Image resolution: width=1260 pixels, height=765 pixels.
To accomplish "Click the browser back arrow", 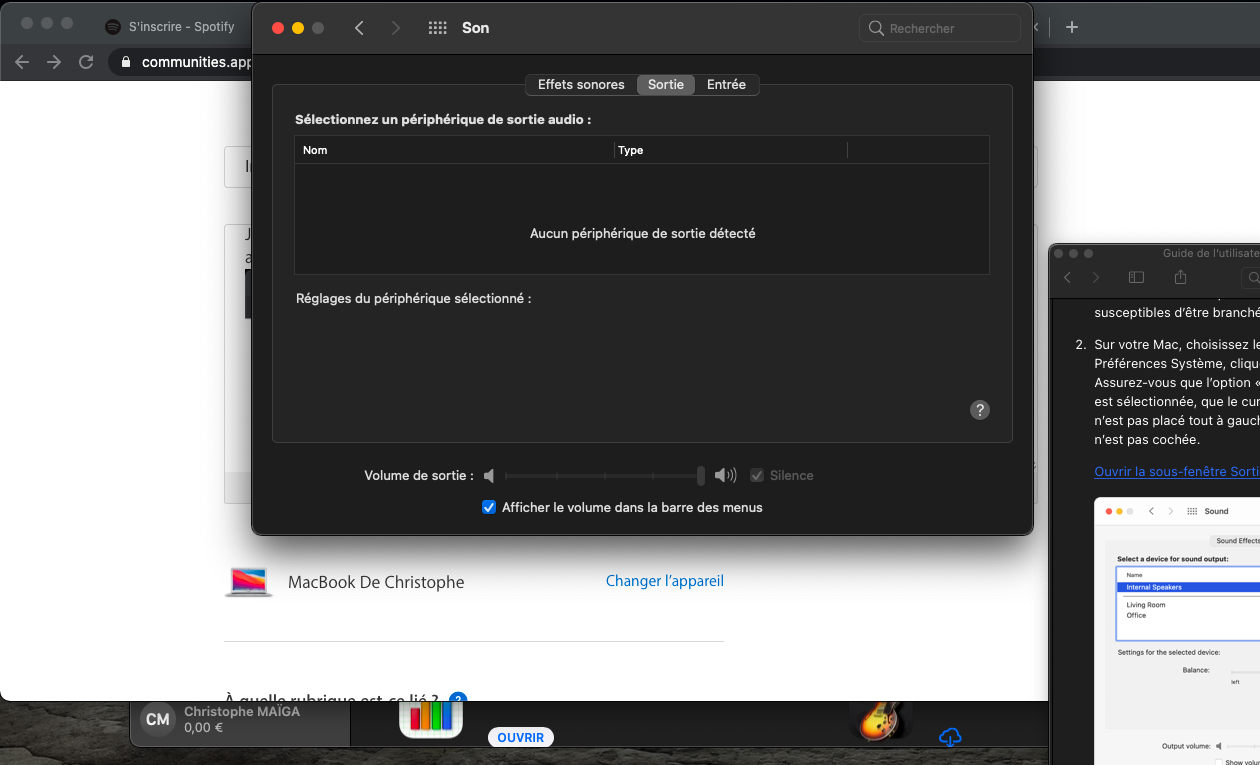I will point(23,62).
